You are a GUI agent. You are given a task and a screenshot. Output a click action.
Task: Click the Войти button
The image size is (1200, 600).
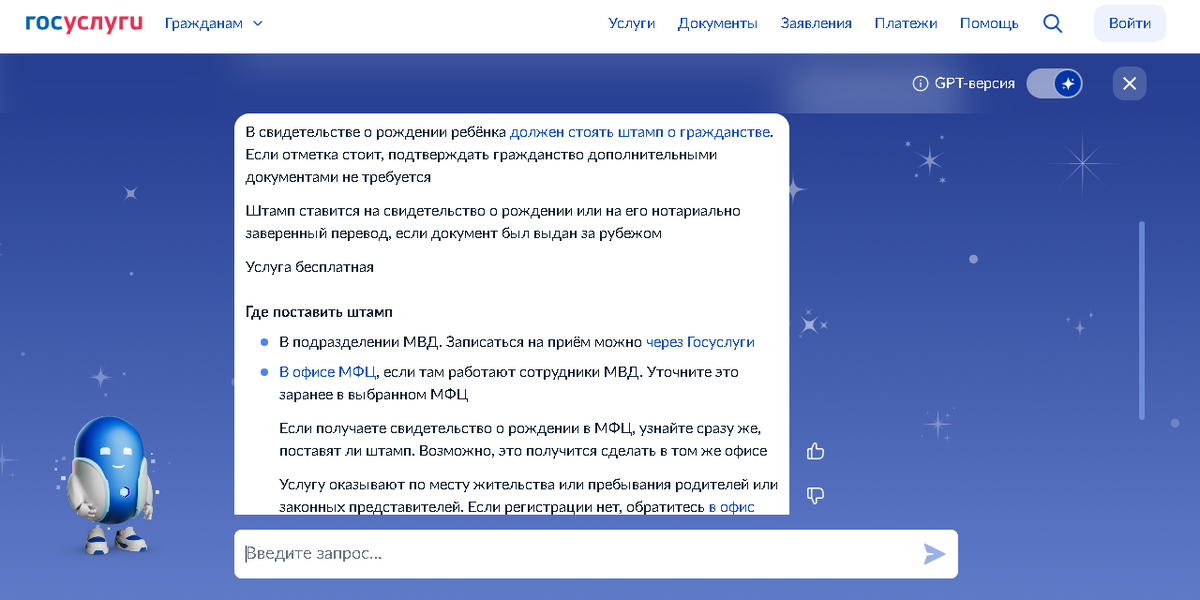[x=1130, y=23]
